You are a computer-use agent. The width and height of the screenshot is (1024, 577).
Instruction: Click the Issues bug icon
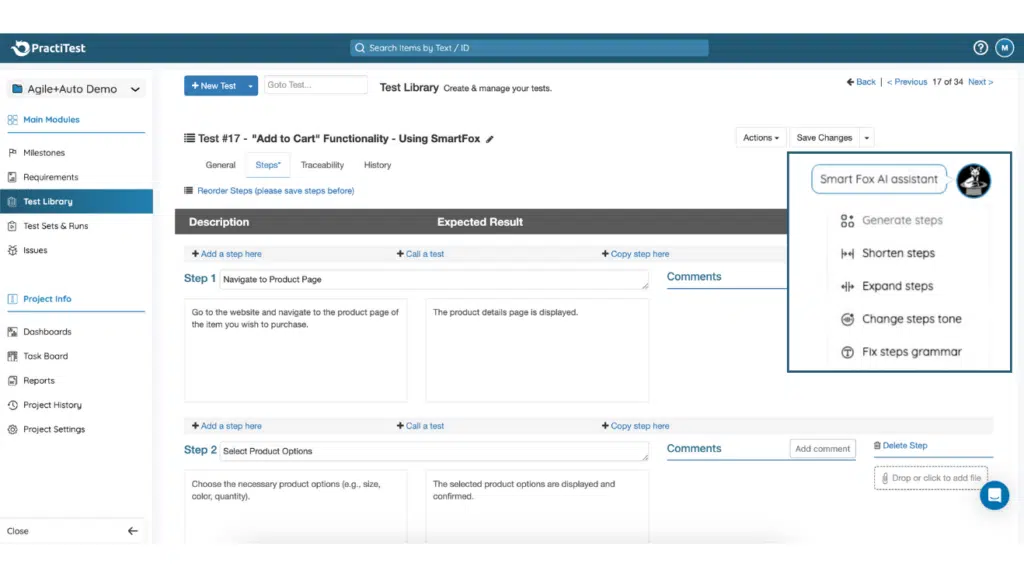coord(13,251)
